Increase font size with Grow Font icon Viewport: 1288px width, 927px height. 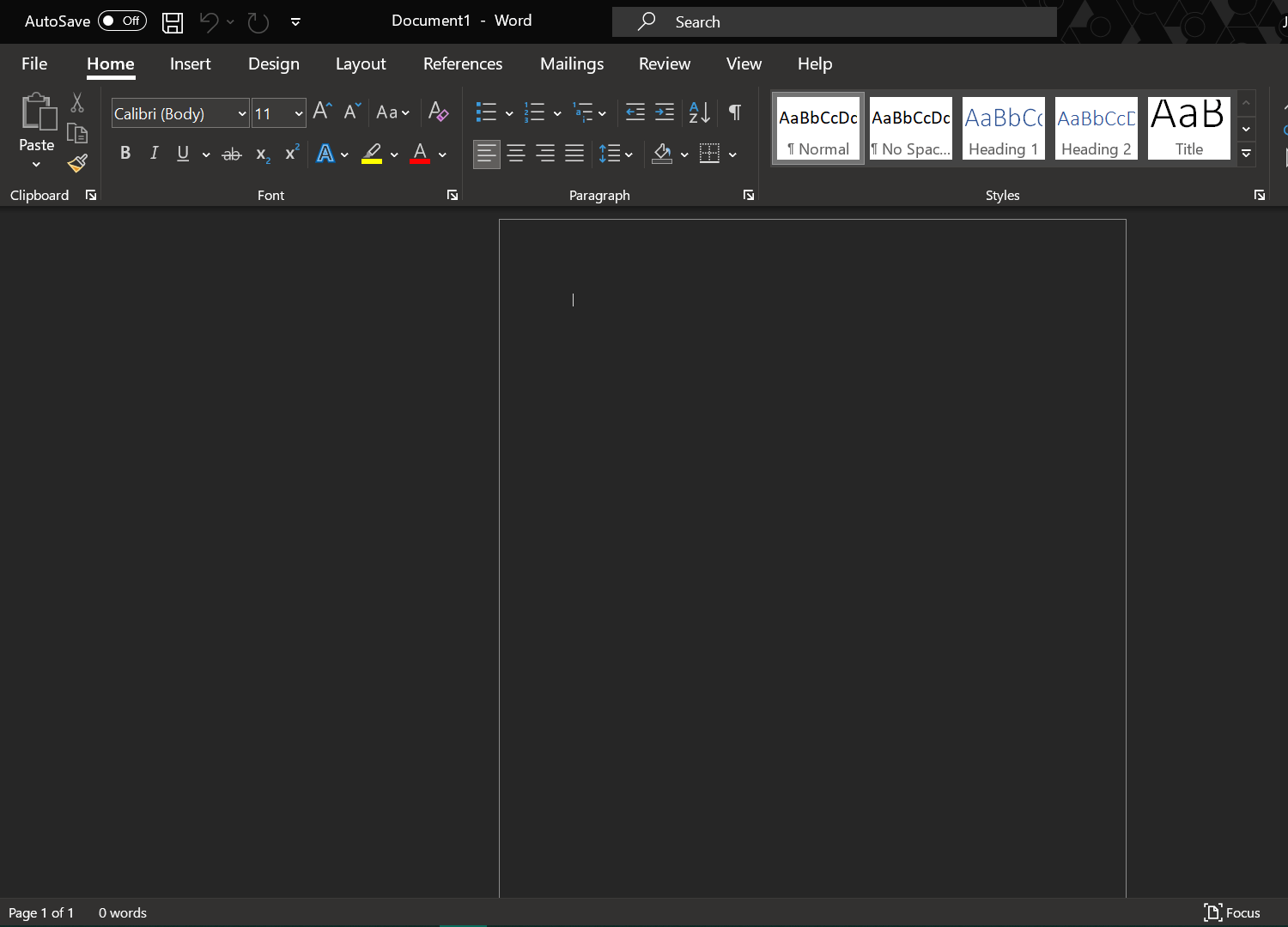322,112
